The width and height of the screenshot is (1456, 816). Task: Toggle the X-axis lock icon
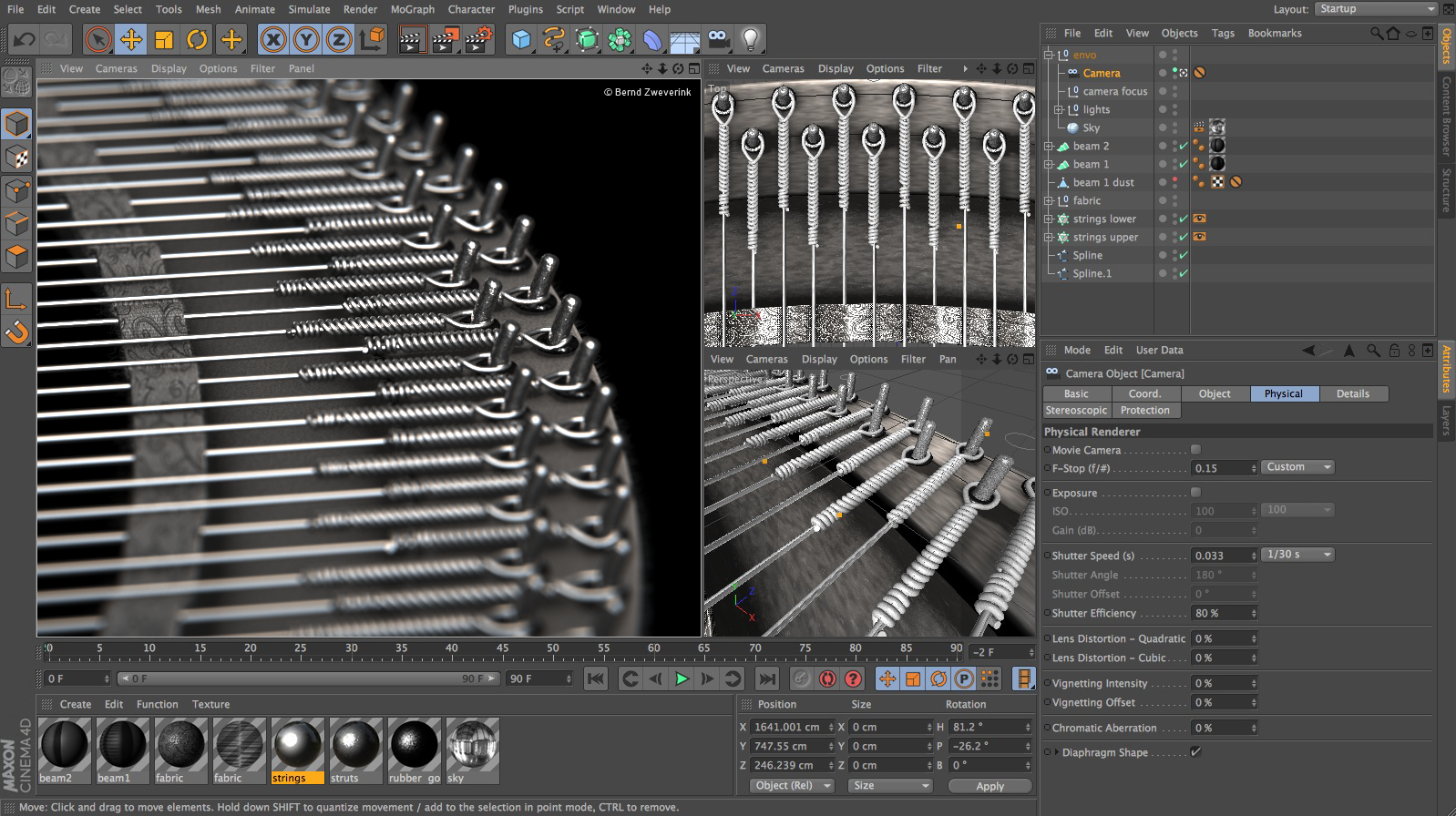pyautogui.click(x=273, y=39)
